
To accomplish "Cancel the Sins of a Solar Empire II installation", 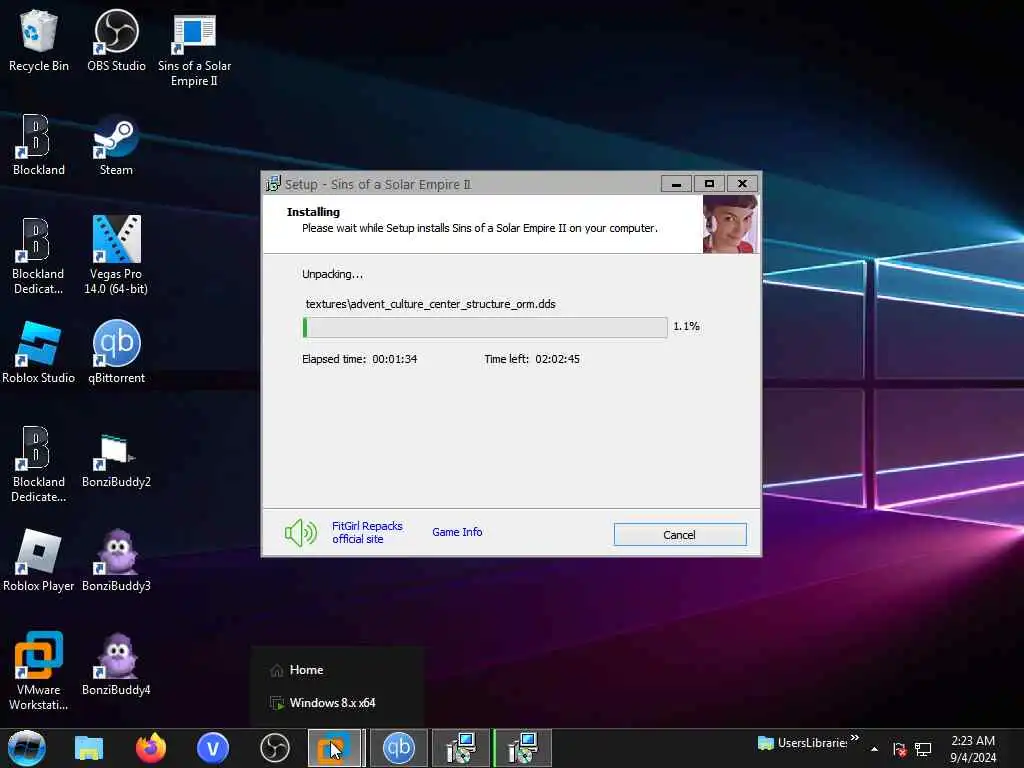I will pyautogui.click(x=680, y=534).
